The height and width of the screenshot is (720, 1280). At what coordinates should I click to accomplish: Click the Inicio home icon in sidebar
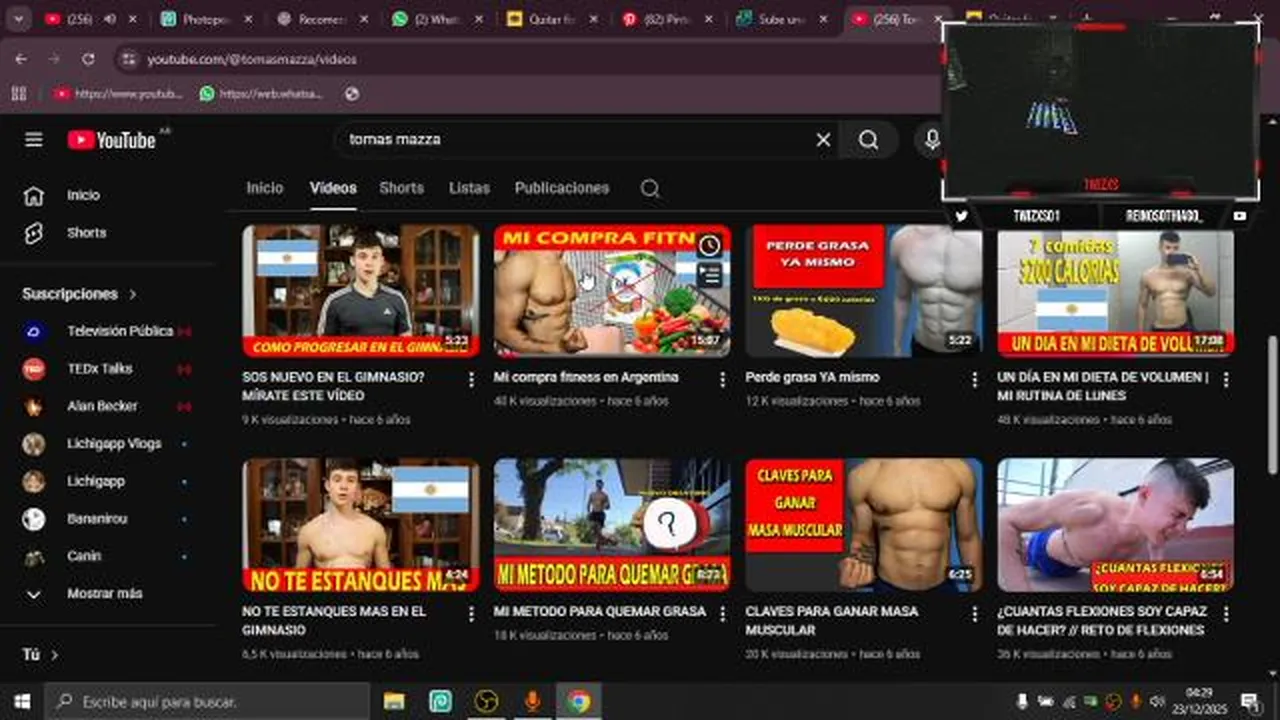tap(33, 195)
